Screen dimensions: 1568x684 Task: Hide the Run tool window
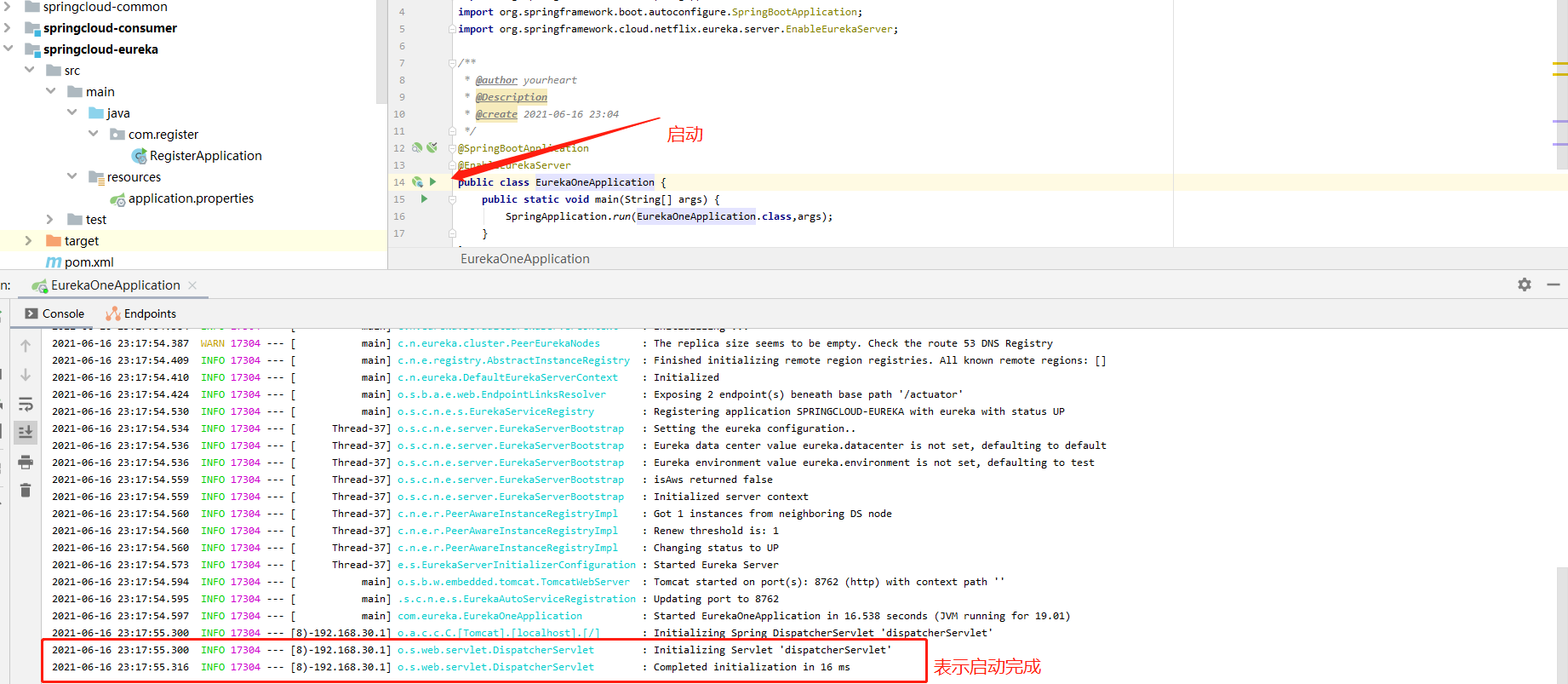coord(1554,285)
